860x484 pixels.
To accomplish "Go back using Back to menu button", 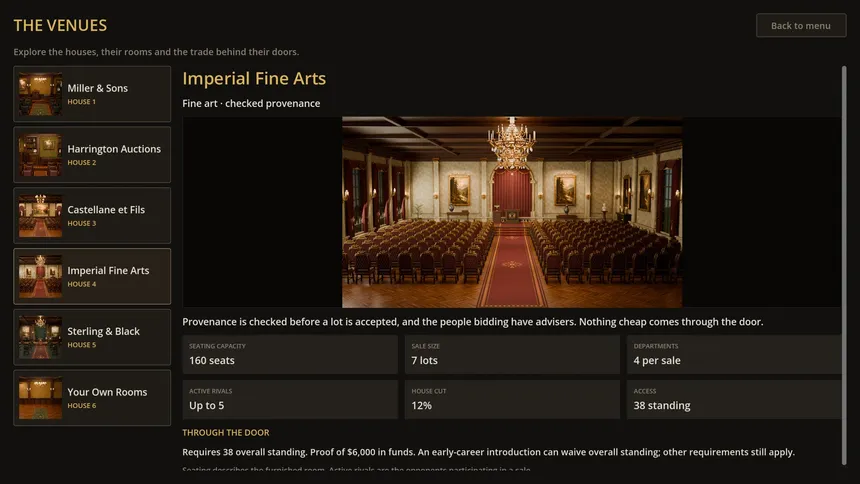I will click(x=801, y=25).
